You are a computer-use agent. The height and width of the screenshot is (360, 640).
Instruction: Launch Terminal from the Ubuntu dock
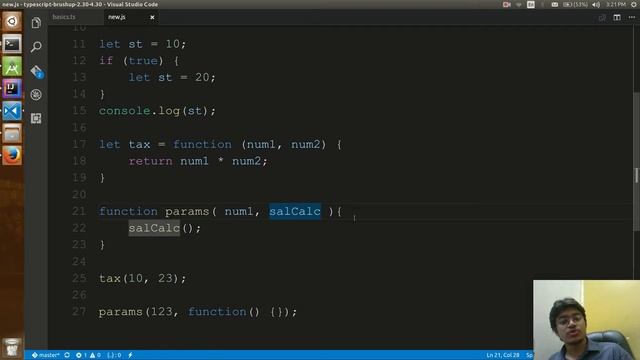click(x=12, y=44)
